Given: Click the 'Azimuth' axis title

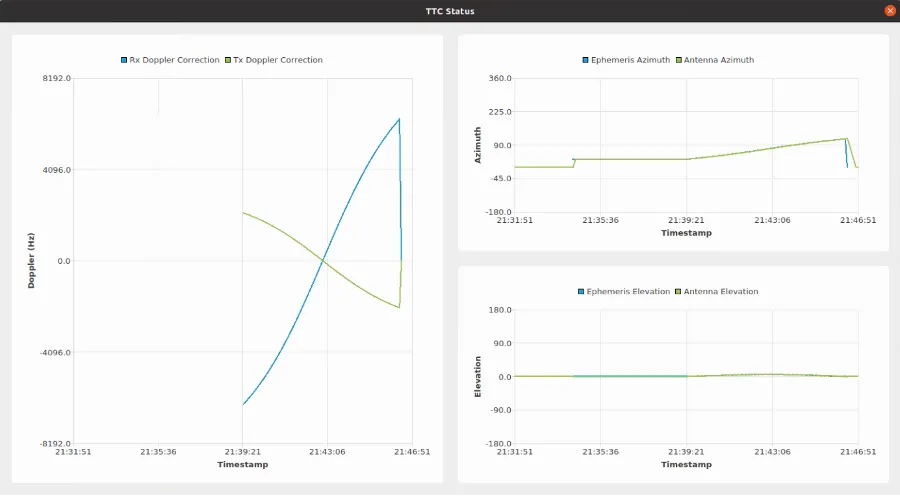Looking at the screenshot, I should (478, 145).
